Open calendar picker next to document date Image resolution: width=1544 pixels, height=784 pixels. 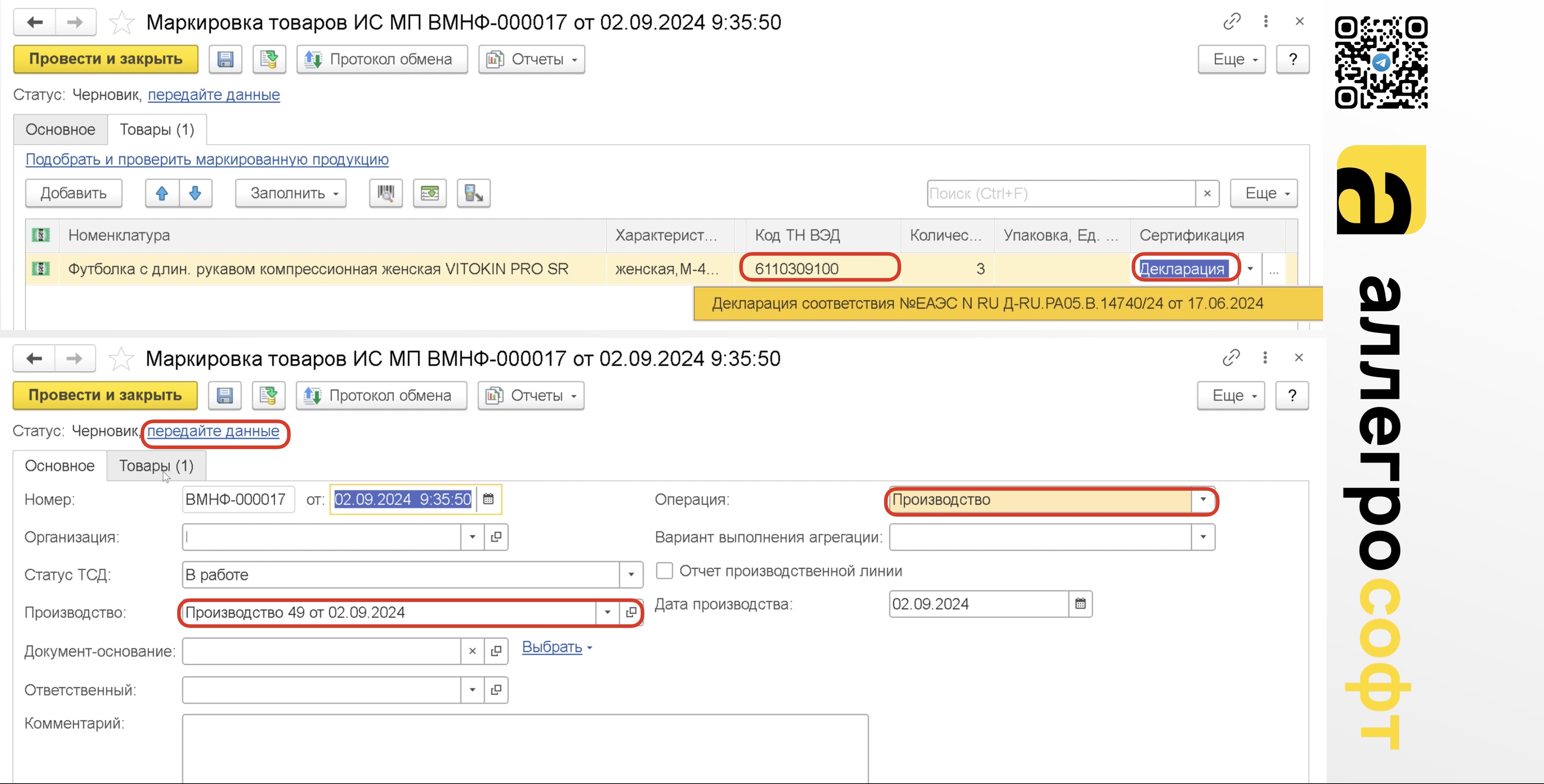click(x=488, y=499)
